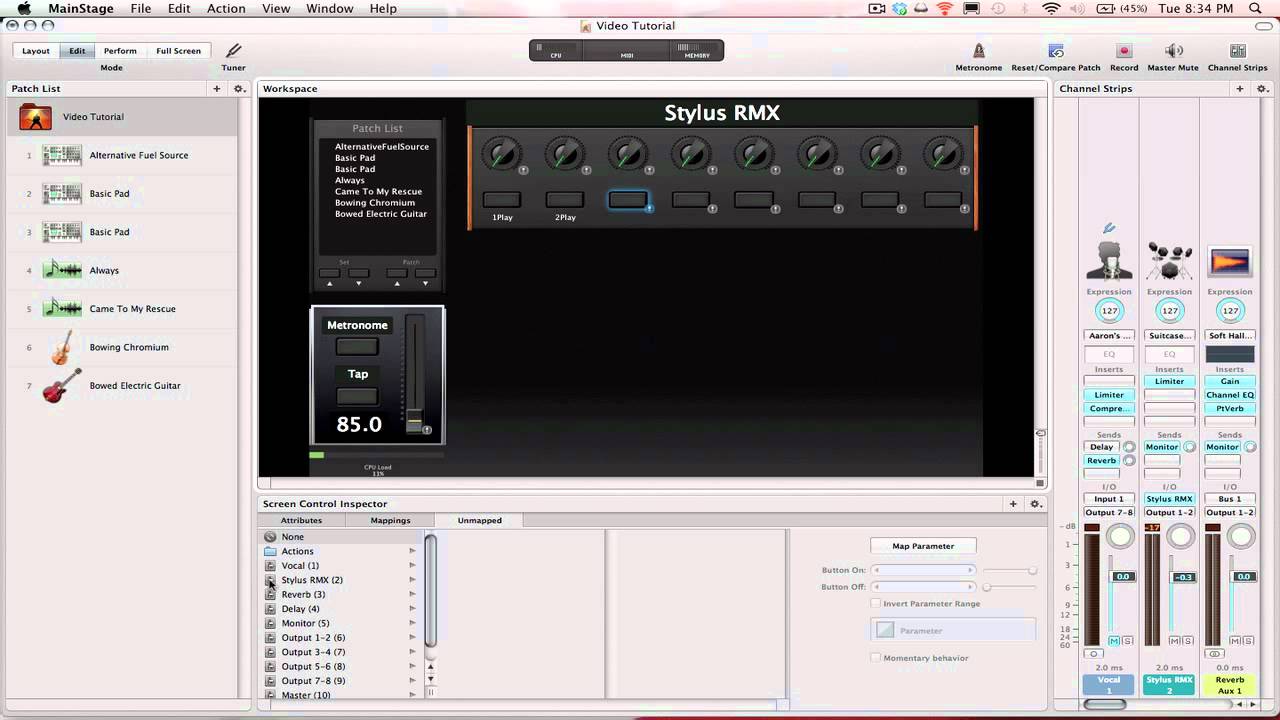Toggle the Channel Strips toolbar icon

(1238, 50)
